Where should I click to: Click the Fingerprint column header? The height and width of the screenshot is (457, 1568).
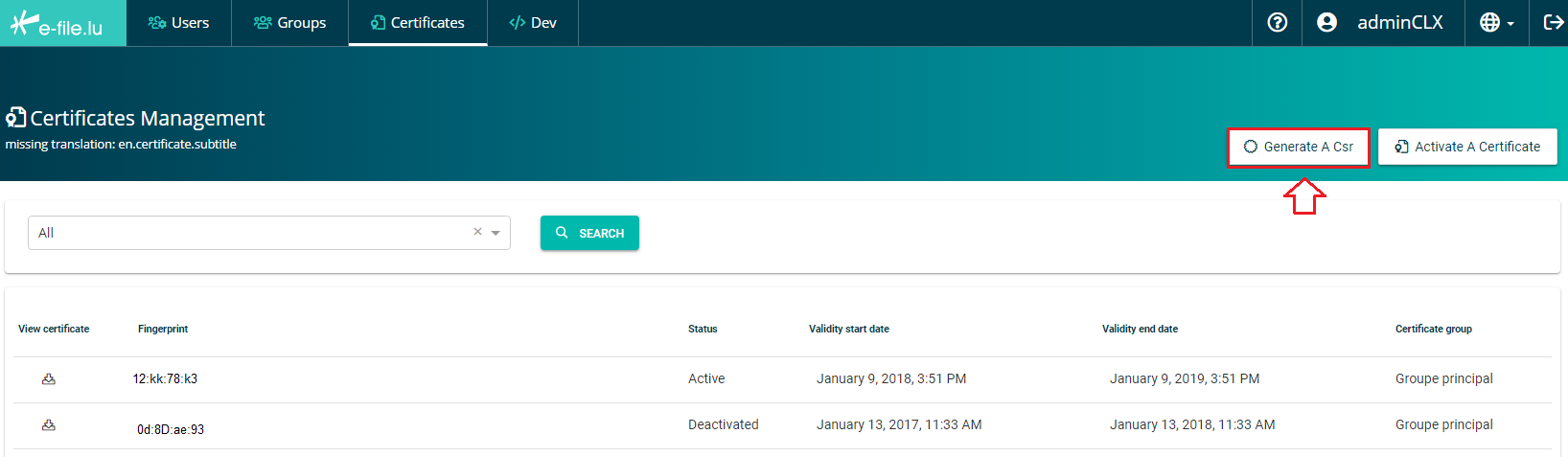point(163,329)
